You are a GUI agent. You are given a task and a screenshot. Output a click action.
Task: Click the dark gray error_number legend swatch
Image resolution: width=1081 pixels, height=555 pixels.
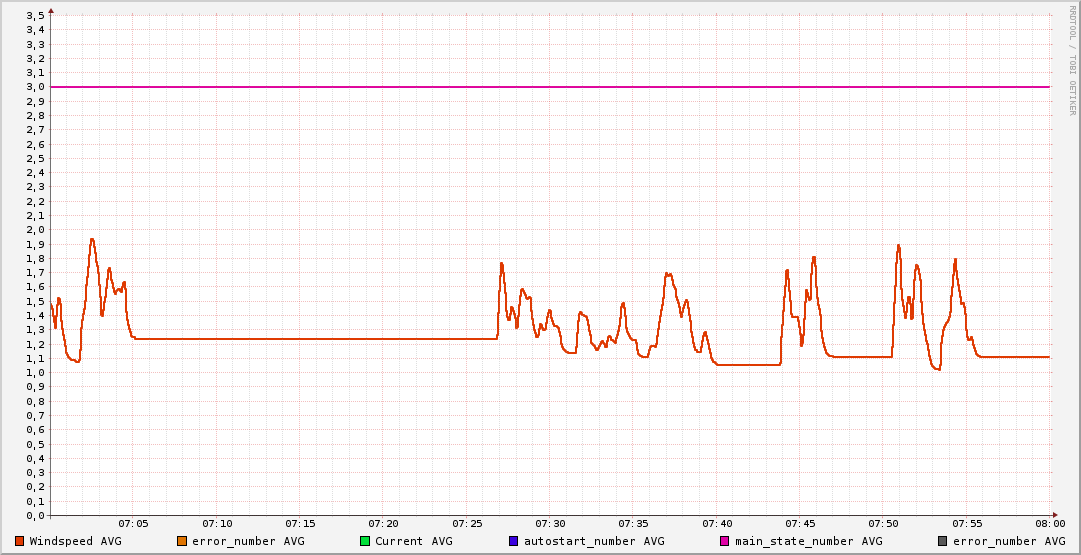coord(942,541)
